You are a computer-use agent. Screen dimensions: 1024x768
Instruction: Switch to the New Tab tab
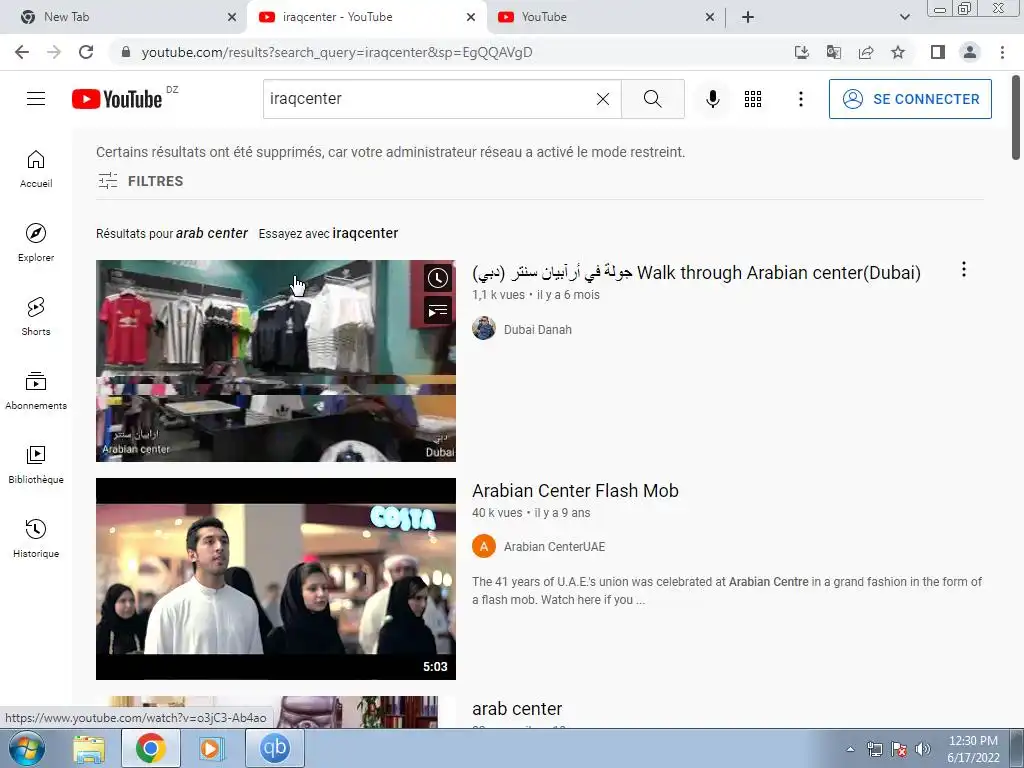(124, 17)
